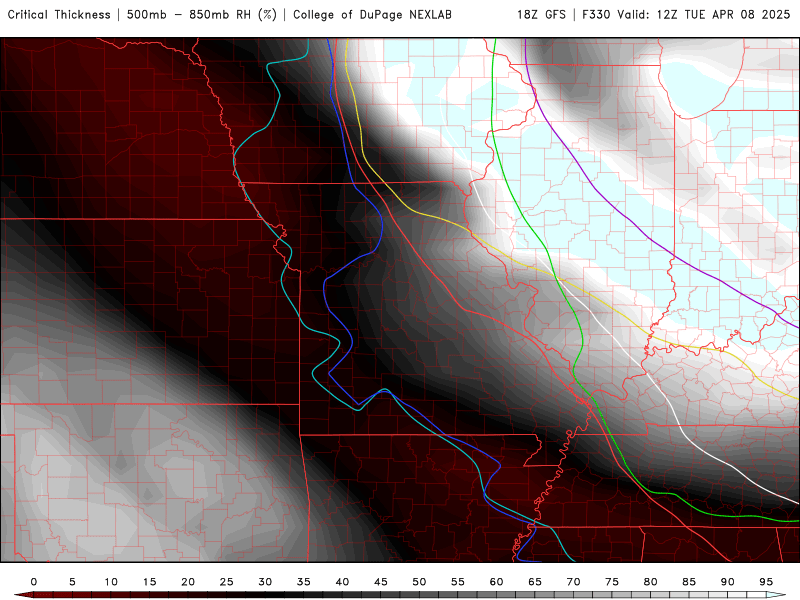Click the "Critical Thickness" title text
Viewport: 800px width, 600px height.
coord(59,14)
